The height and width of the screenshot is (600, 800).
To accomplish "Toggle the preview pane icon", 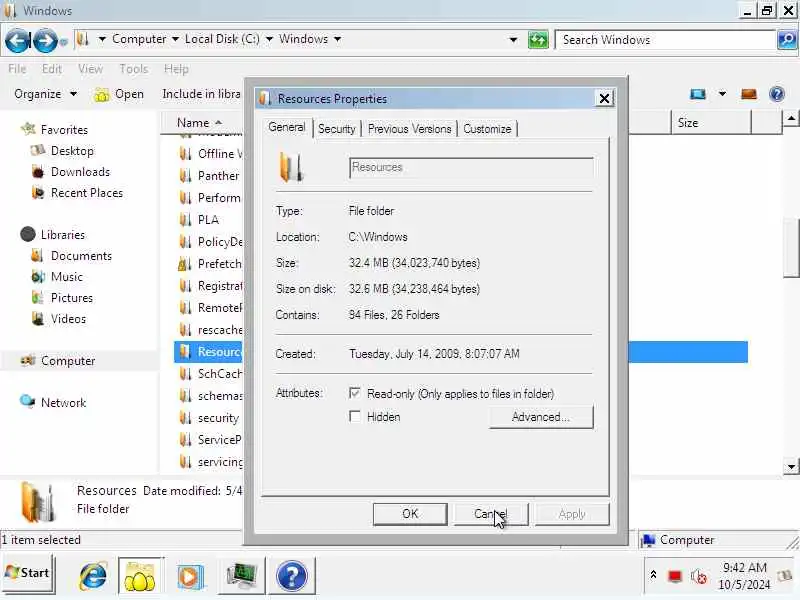I will 748,94.
